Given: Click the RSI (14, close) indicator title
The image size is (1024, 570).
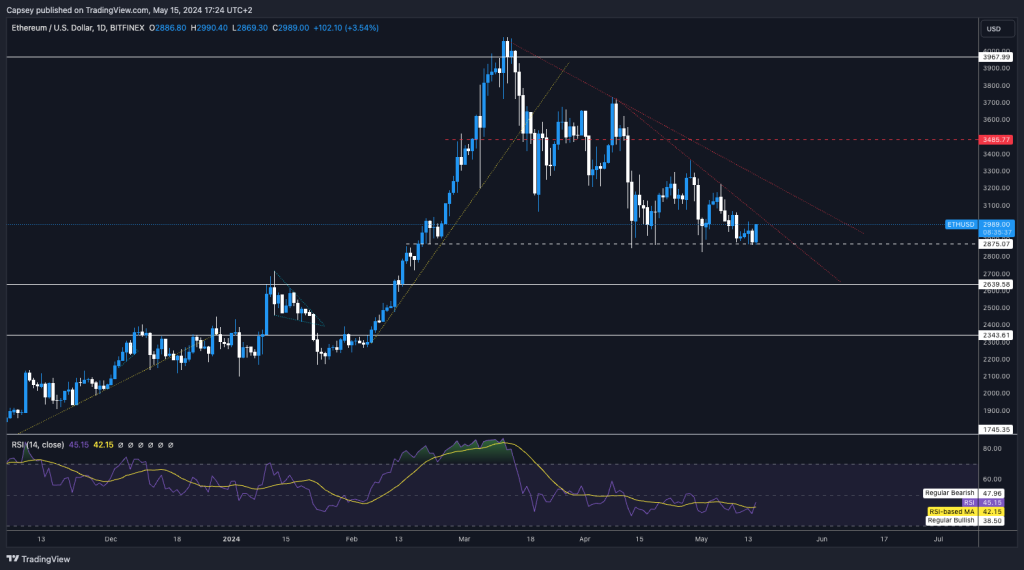Looking at the screenshot, I should click(x=37, y=445).
